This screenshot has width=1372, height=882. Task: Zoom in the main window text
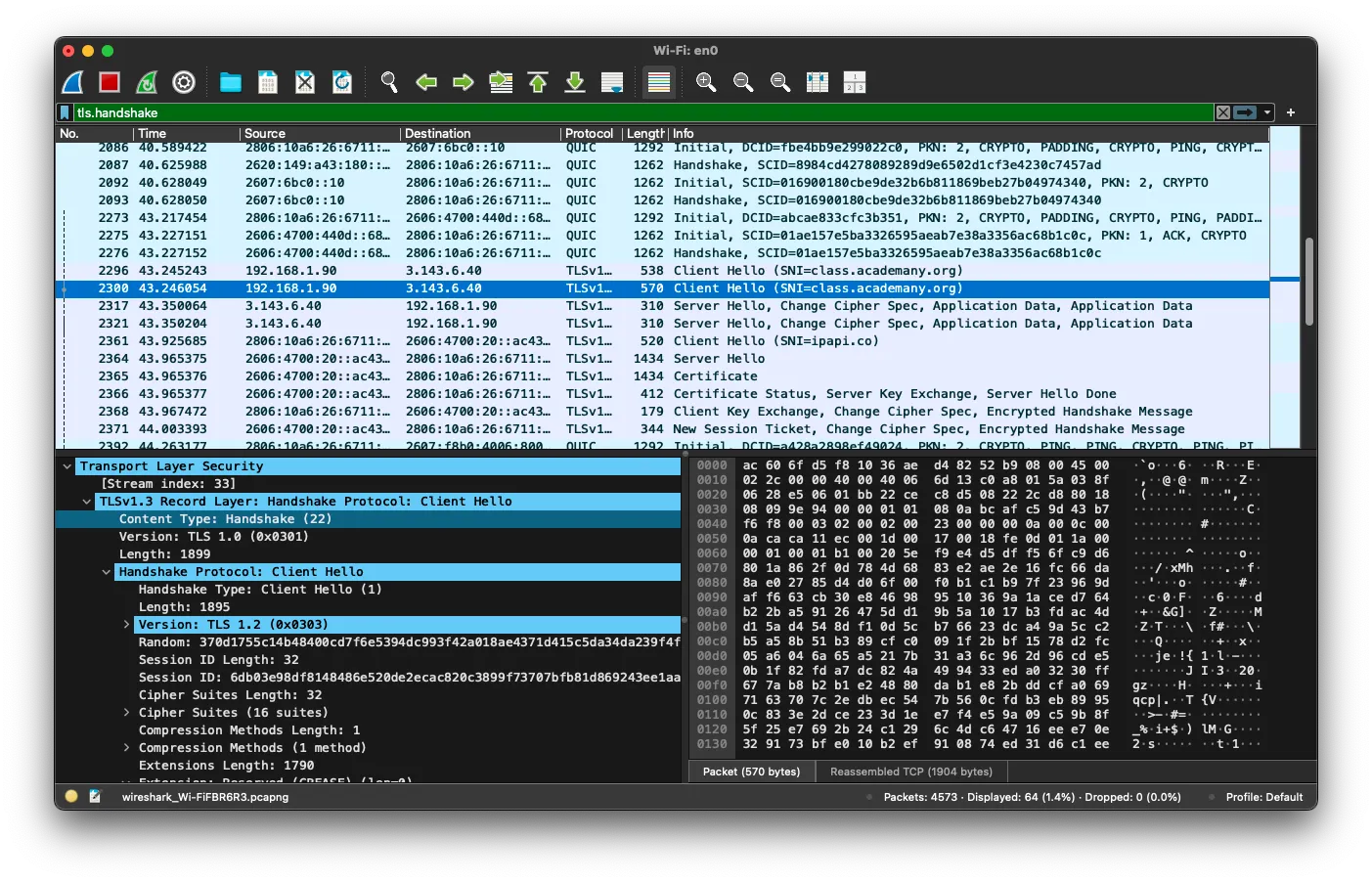click(x=706, y=83)
